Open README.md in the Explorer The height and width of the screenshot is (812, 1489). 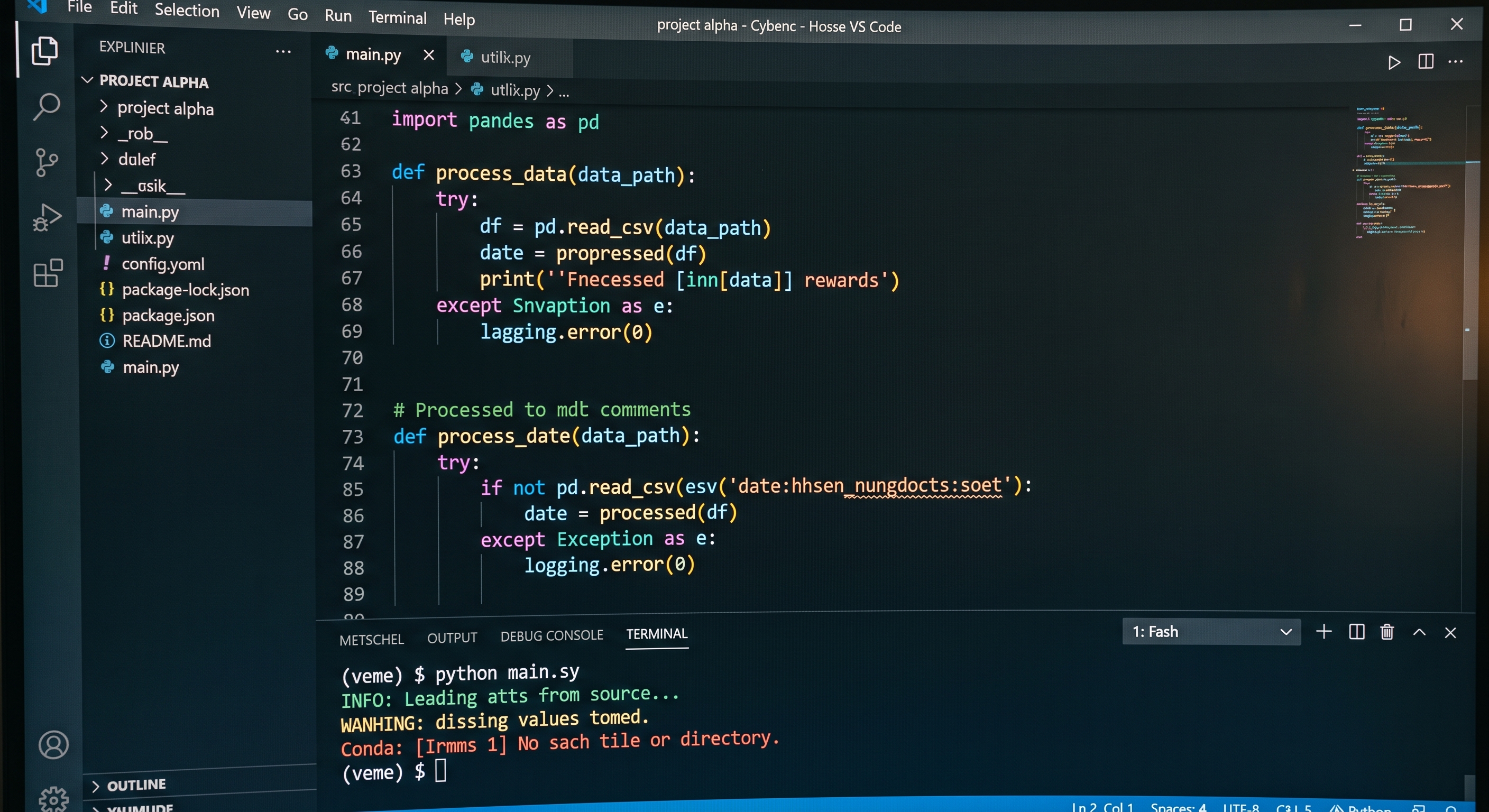coord(167,341)
